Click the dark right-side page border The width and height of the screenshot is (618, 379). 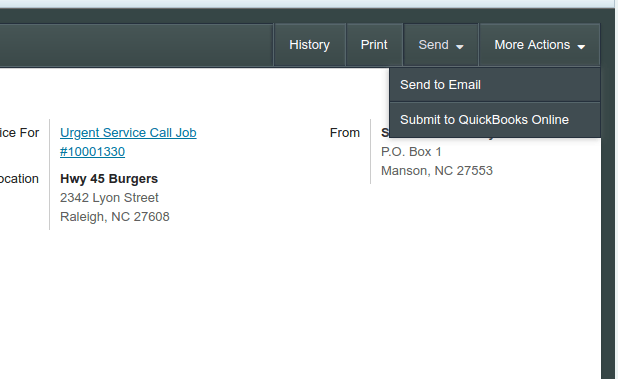click(x=607, y=221)
